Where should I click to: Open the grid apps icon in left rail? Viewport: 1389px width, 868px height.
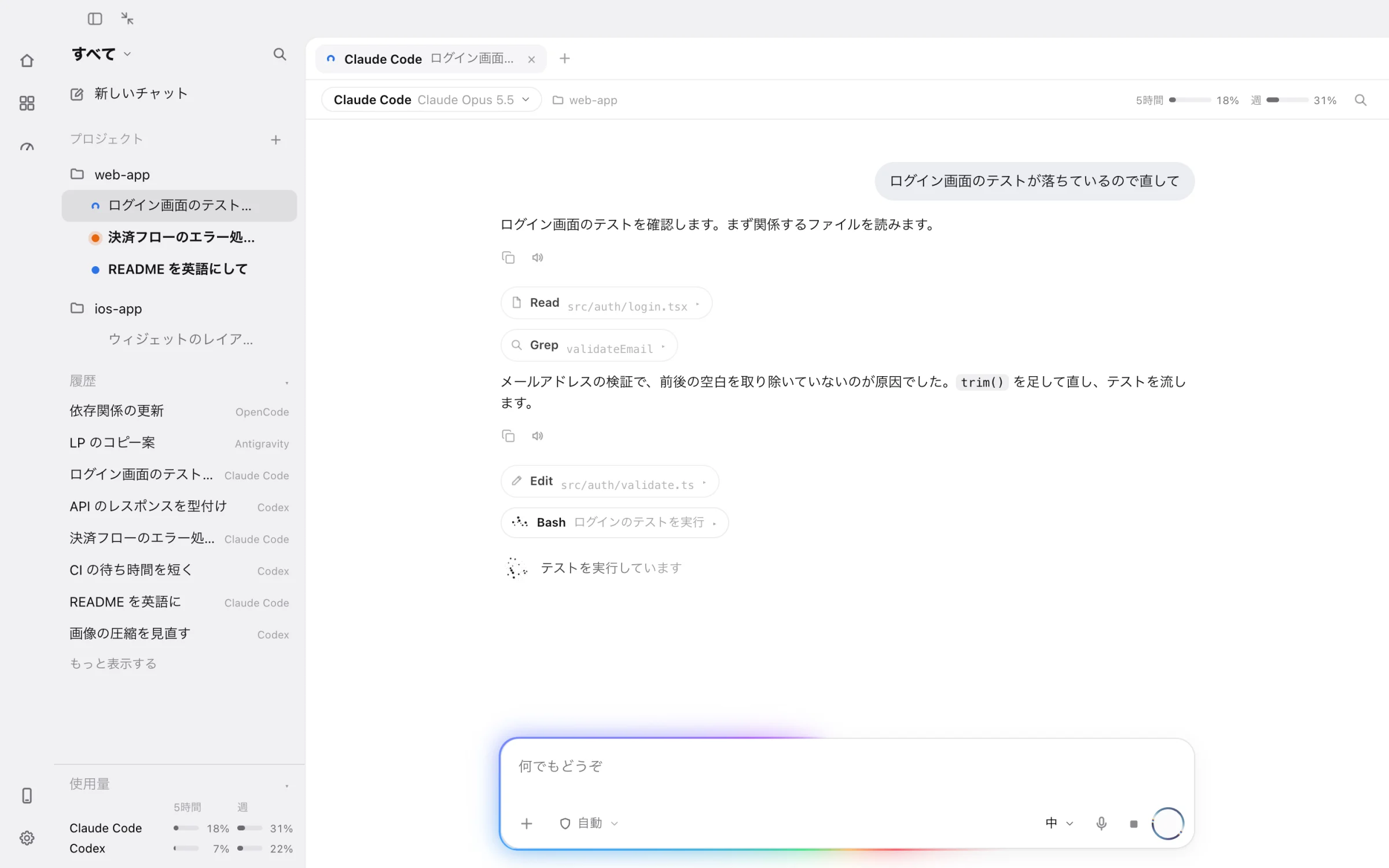point(27,103)
